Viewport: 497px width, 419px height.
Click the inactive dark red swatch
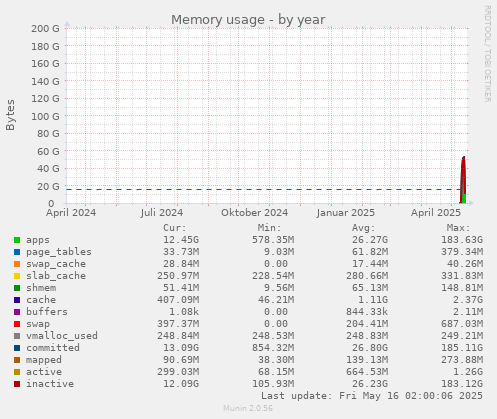click(17, 384)
